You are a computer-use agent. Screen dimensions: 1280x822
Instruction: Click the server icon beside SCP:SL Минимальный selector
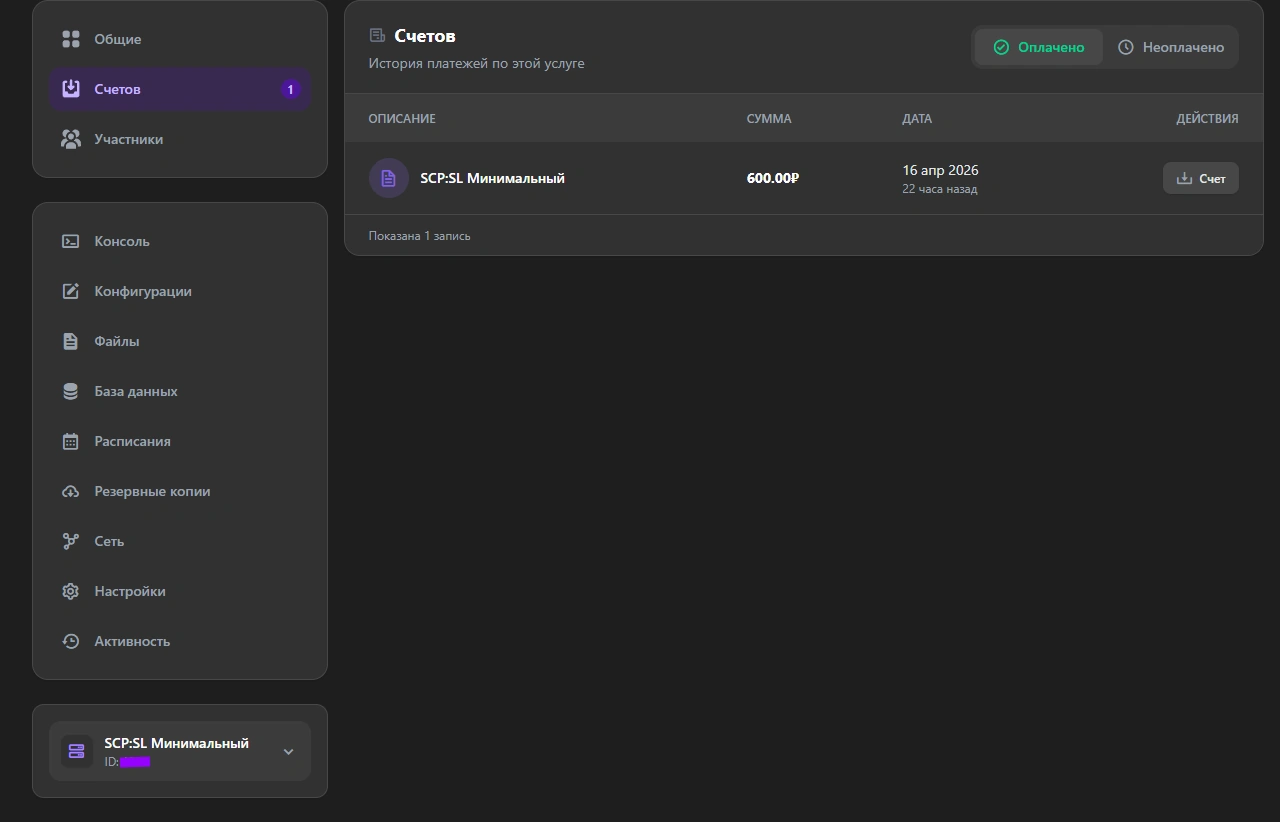click(x=76, y=751)
